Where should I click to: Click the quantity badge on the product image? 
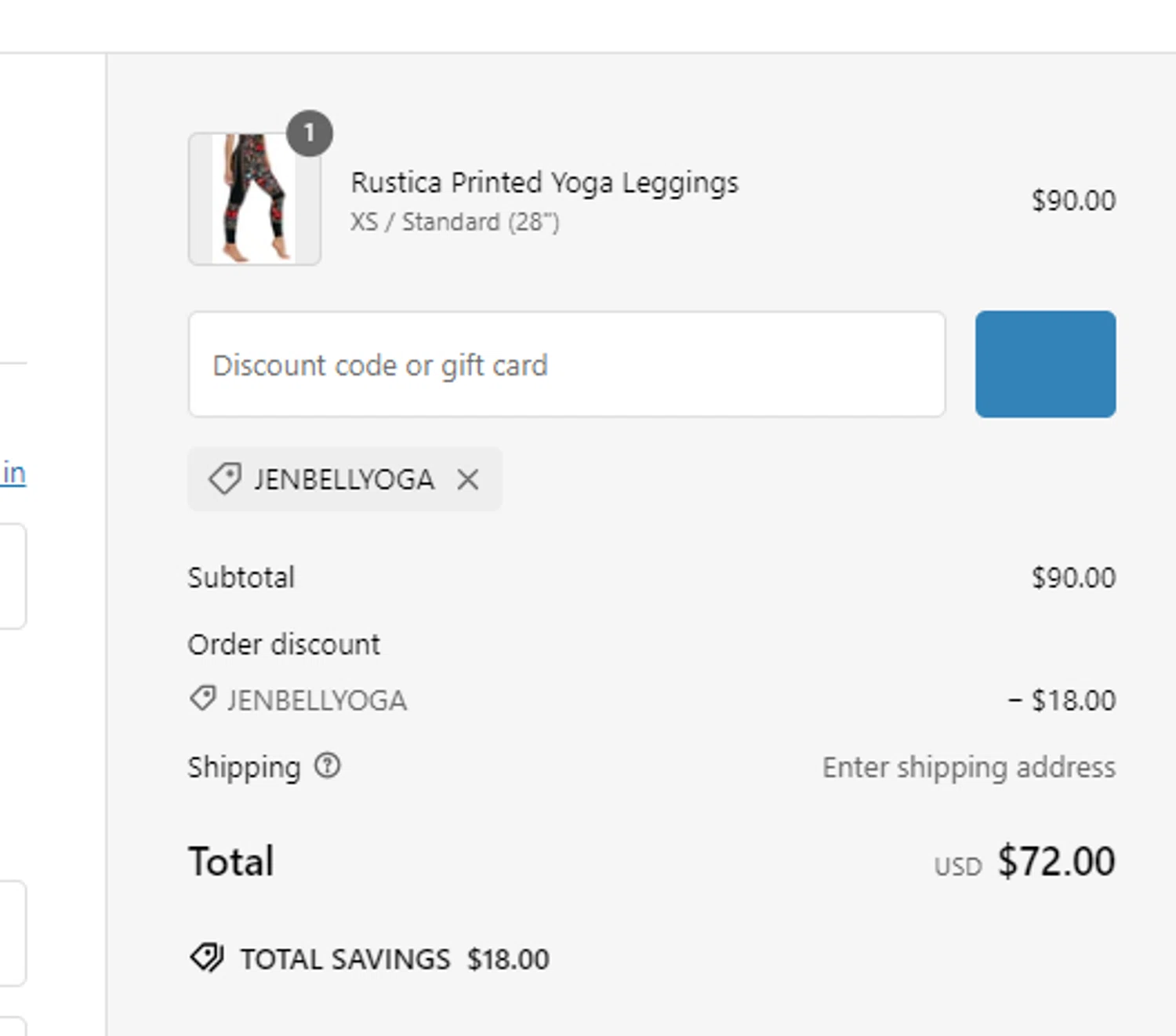(x=309, y=133)
